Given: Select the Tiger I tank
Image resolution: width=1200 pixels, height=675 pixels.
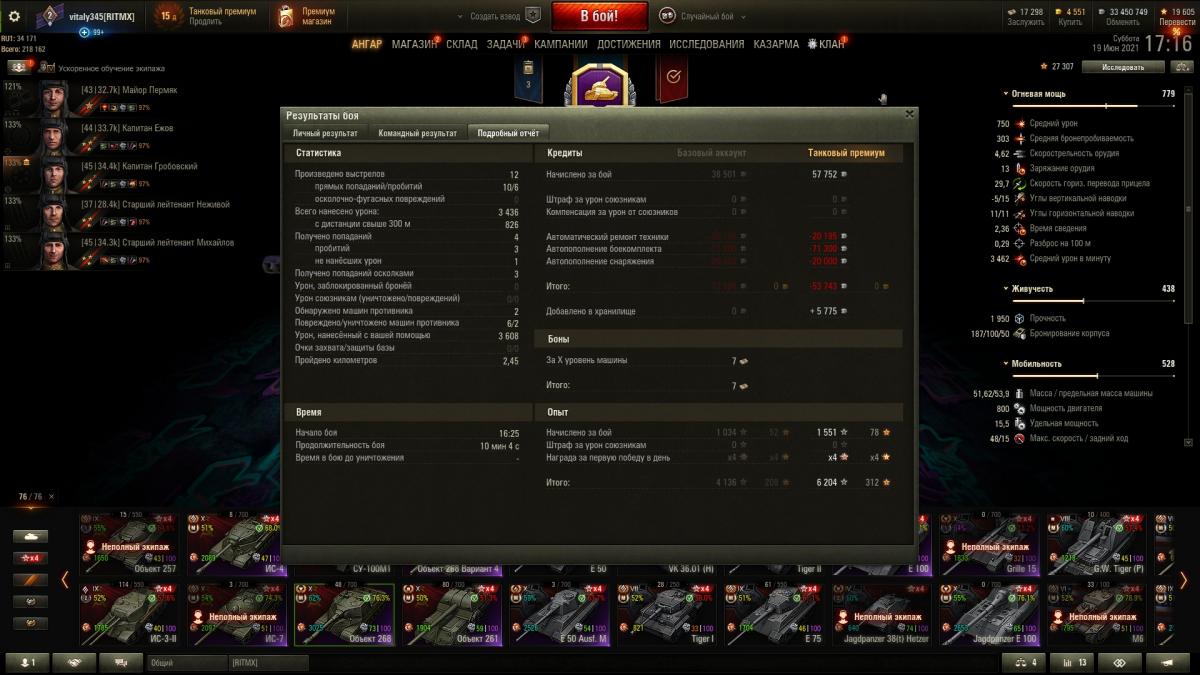Looking at the screenshot, I should (x=666, y=614).
